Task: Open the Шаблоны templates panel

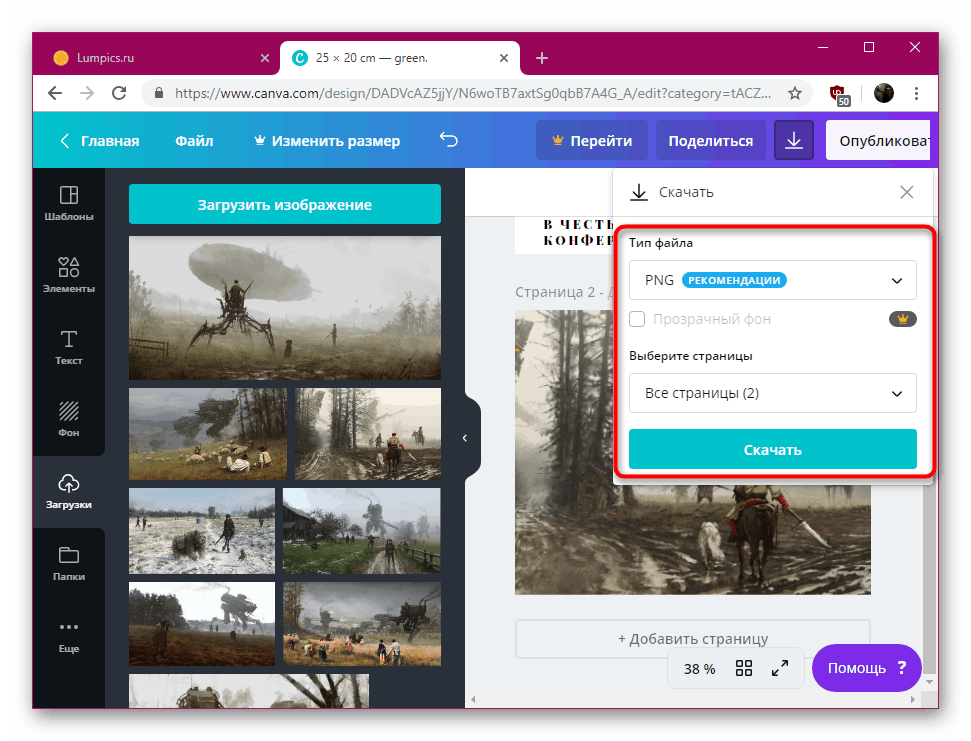Action: coord(69,203)
